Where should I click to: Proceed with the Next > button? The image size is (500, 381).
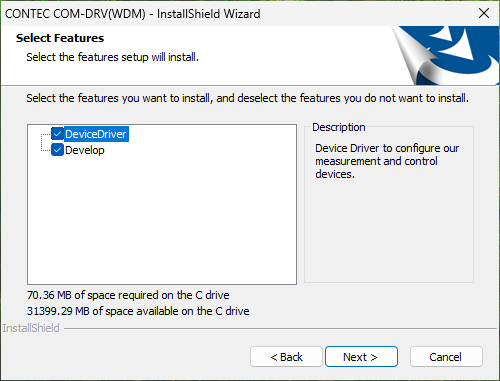(361, 357)
